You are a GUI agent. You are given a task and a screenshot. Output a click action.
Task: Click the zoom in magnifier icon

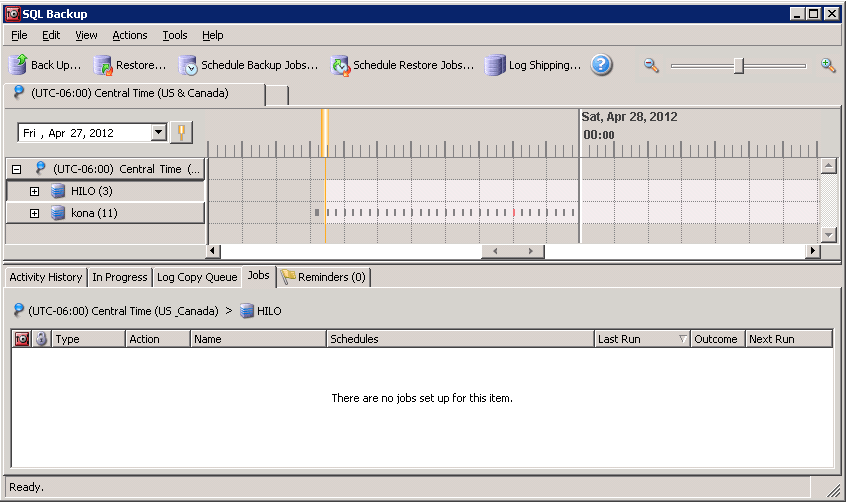click(x=828, y=65)
